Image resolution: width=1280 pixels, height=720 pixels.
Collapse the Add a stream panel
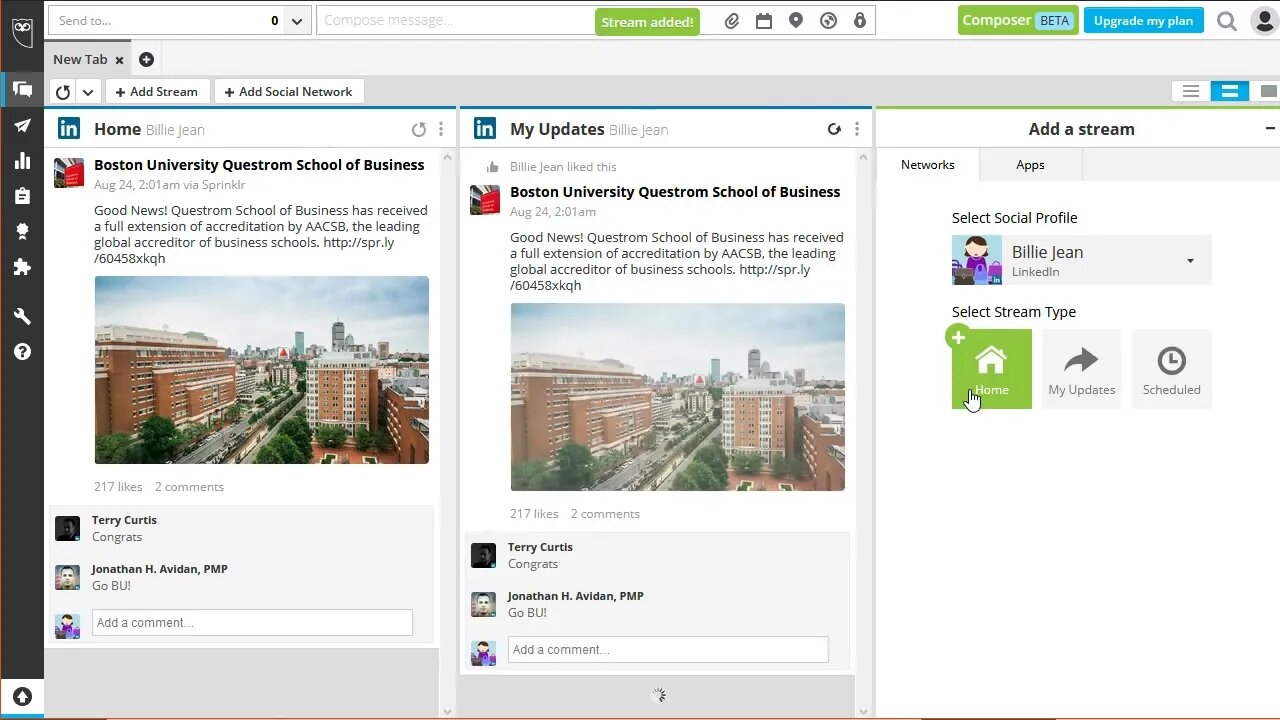(x=1270, y=129)
